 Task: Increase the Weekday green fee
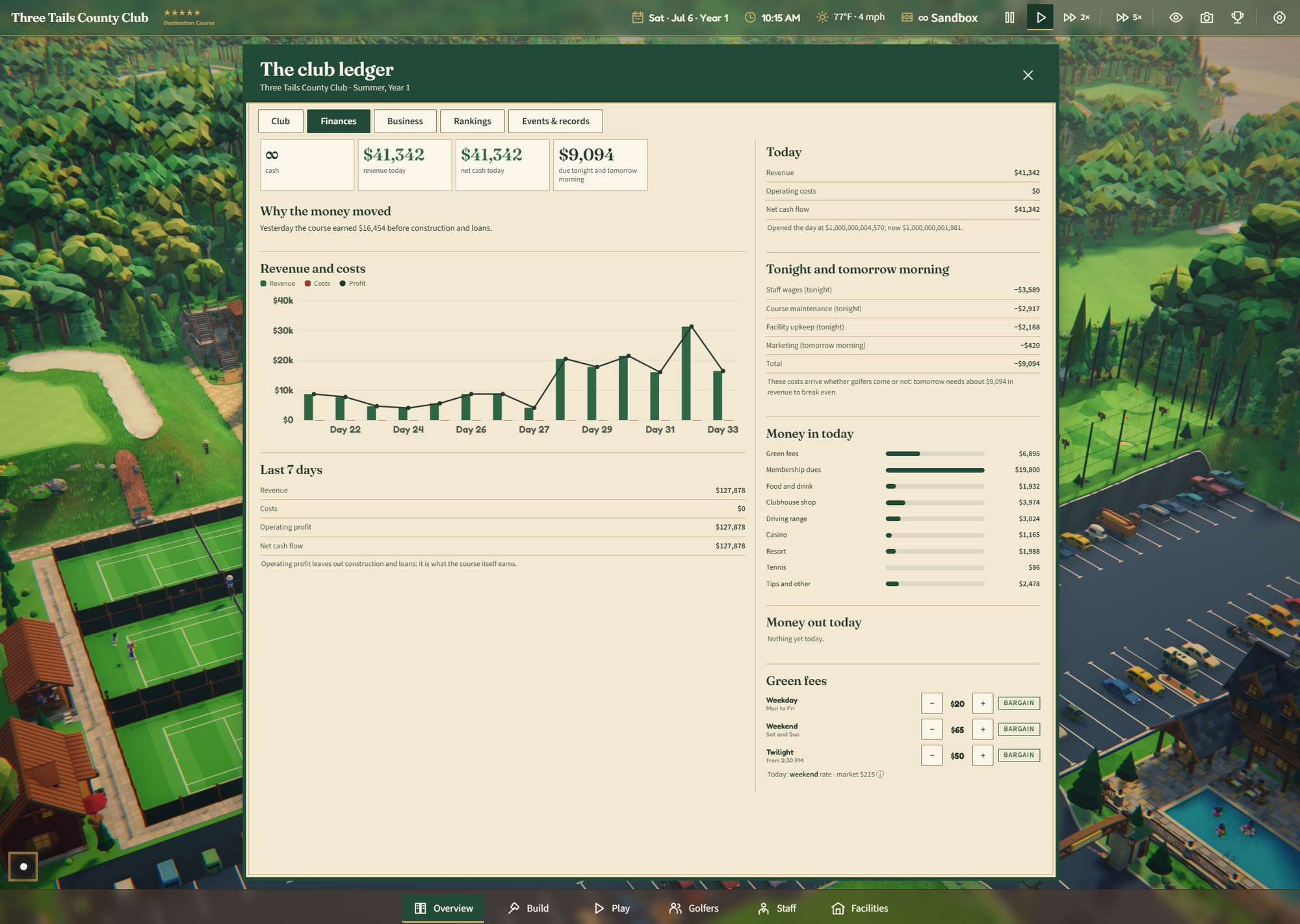(x=983, y=703)
